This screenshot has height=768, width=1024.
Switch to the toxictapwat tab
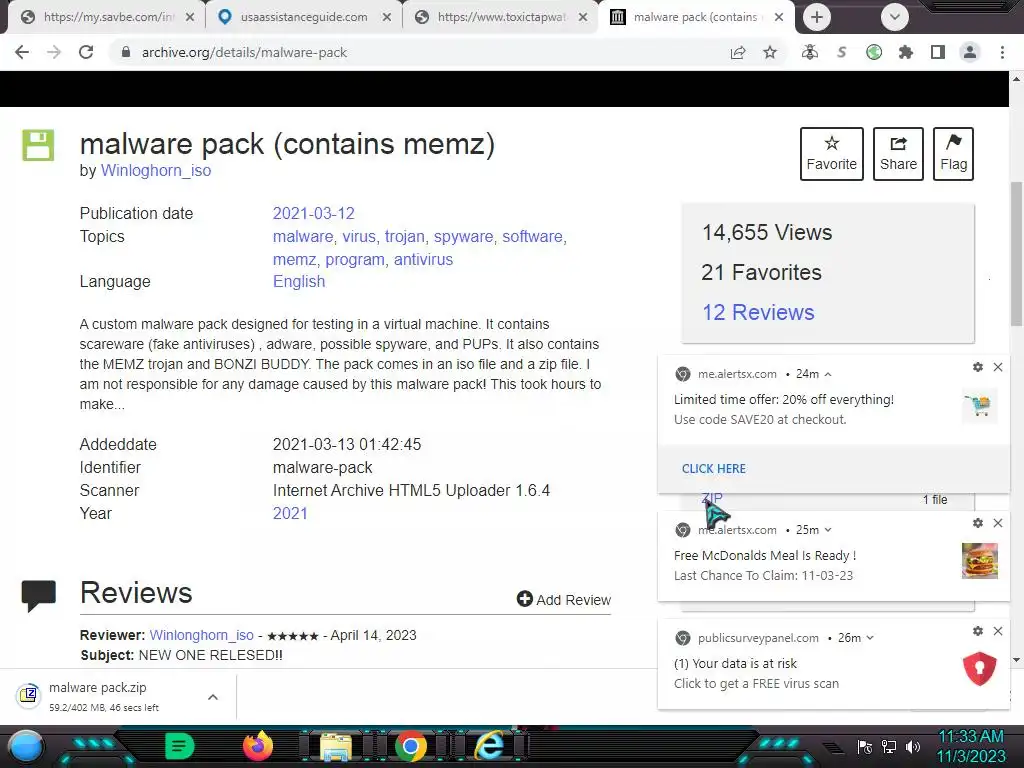click(x=501, y=17)
